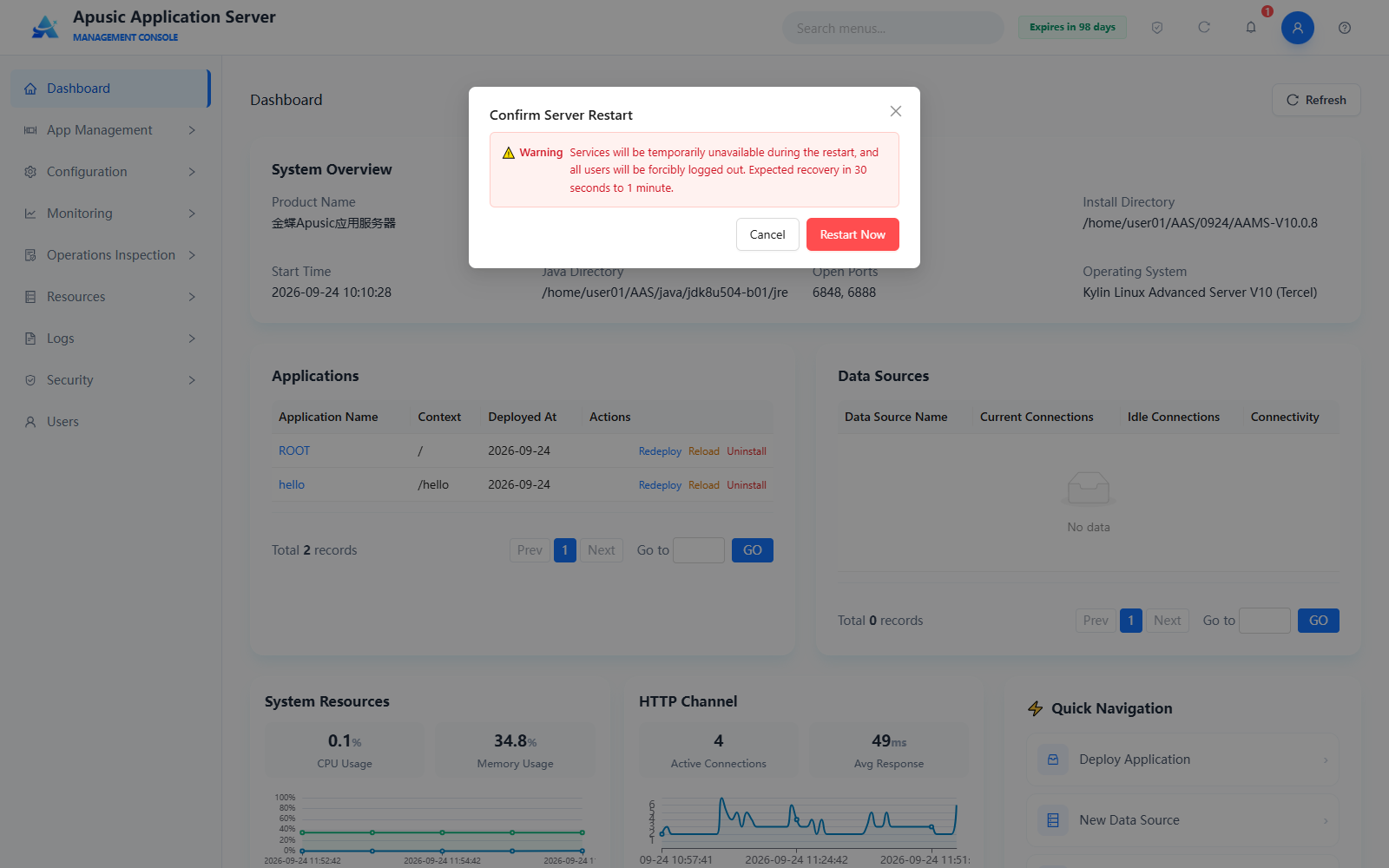Open the Users menu item
Screen dimensions: 1389x868
click(110, 422)
